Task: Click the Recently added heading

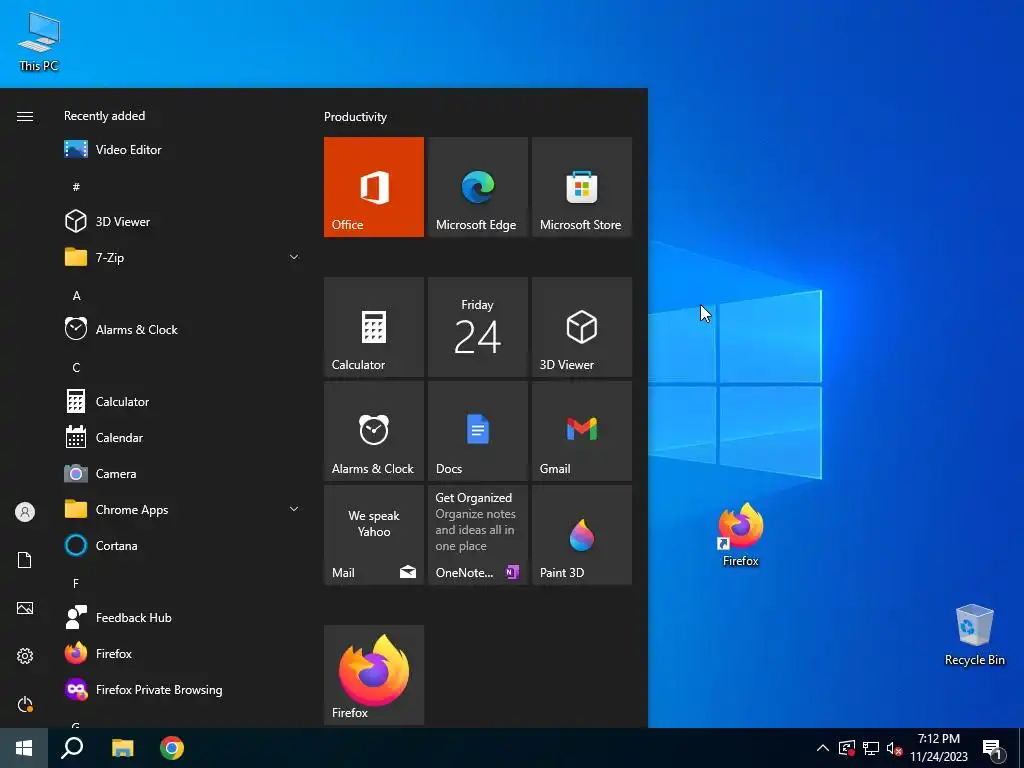Action: coord(104,116)
